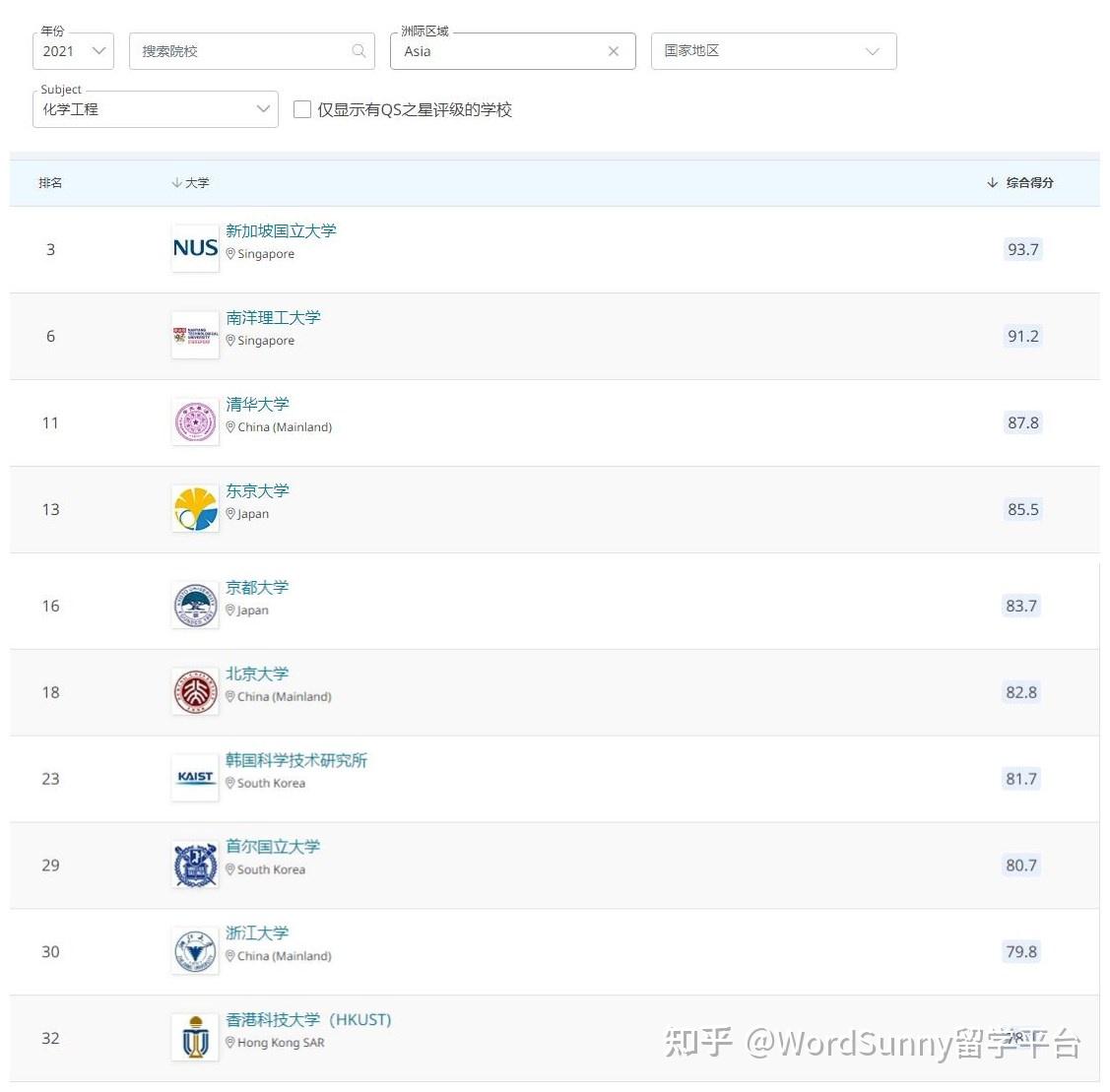Click the search magnifier icon
The height and width of the screenshot is (1092, 1110).
coord(359,51)
